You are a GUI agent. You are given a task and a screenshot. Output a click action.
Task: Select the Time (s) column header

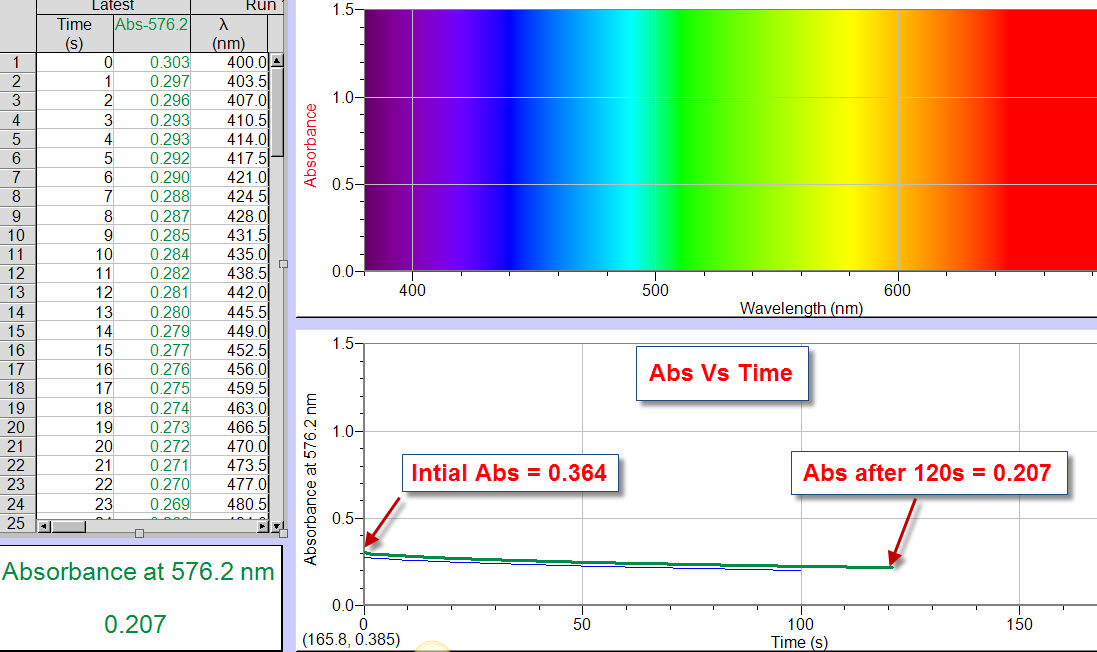74,34
